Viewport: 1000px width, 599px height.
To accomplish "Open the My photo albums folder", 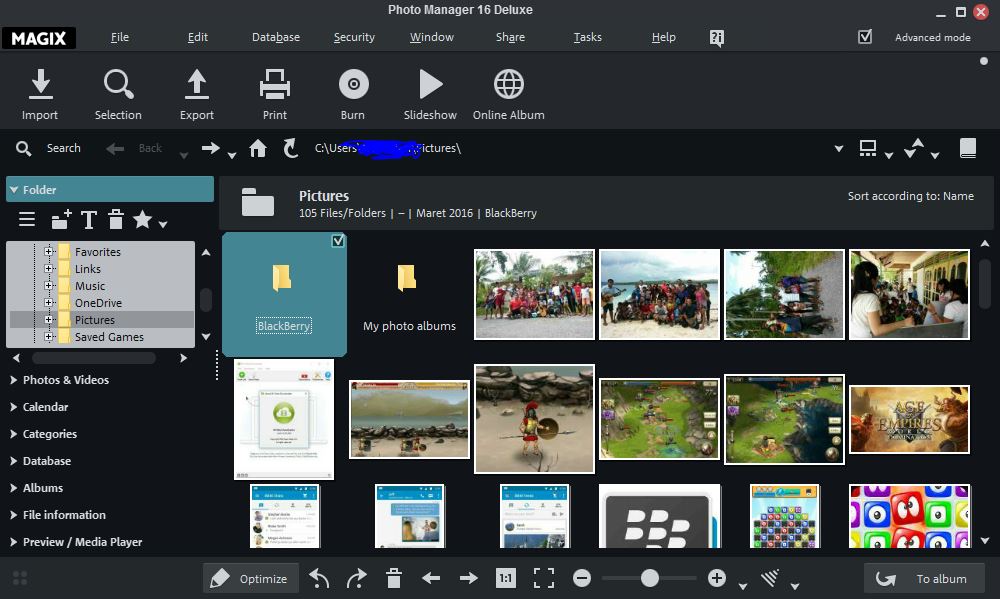I will [409, 295].
